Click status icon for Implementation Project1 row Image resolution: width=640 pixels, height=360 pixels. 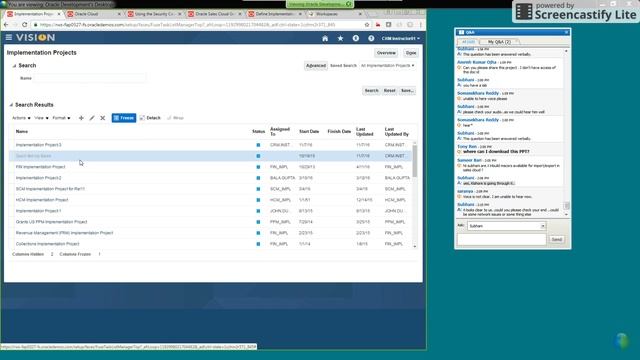258,211
